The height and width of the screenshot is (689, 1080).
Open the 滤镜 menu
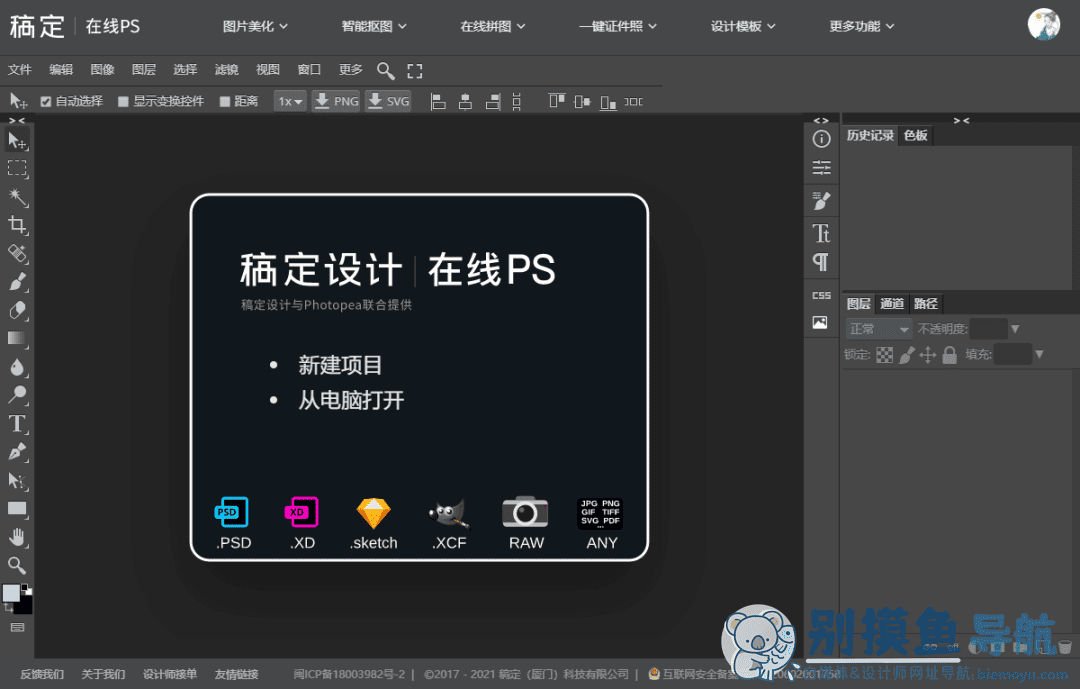tap(227, 70)
